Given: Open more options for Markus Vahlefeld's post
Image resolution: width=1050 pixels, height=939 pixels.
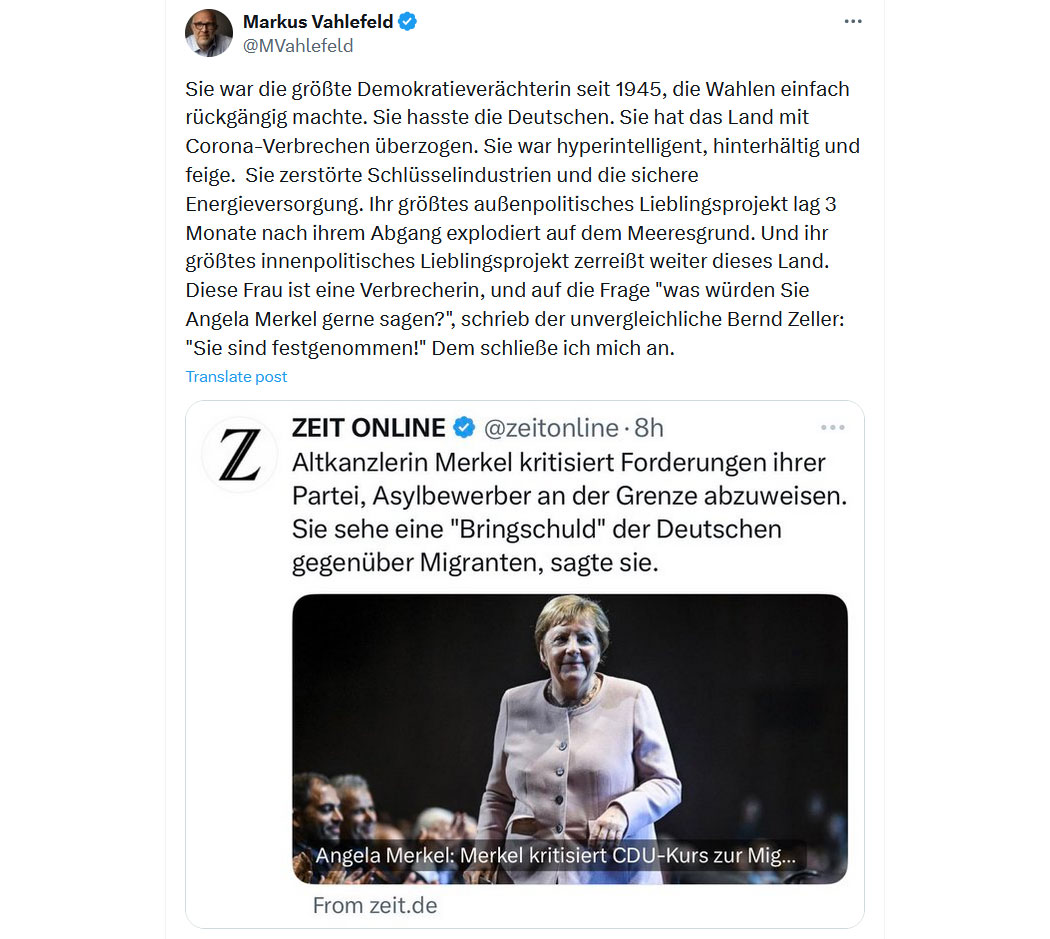Looking at the screenshot, I should (x=852, y=21).
